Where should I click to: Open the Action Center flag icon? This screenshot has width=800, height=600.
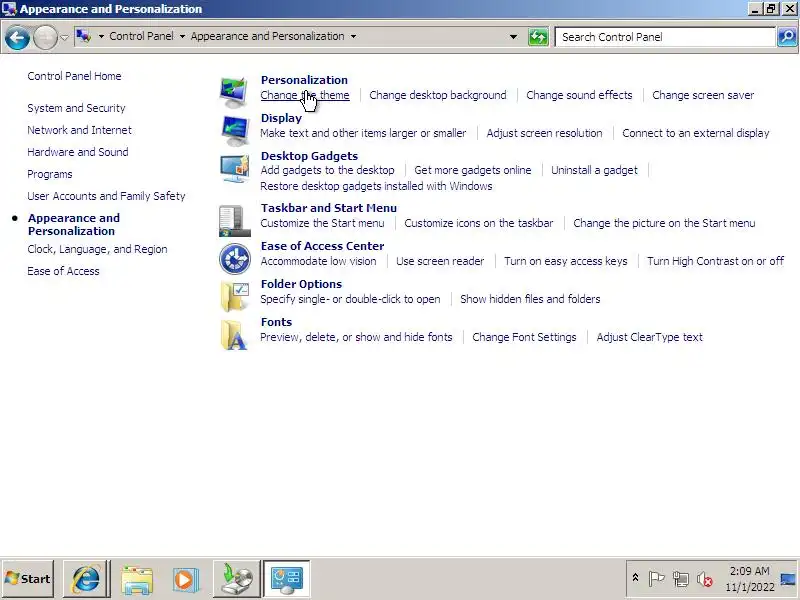656,579
